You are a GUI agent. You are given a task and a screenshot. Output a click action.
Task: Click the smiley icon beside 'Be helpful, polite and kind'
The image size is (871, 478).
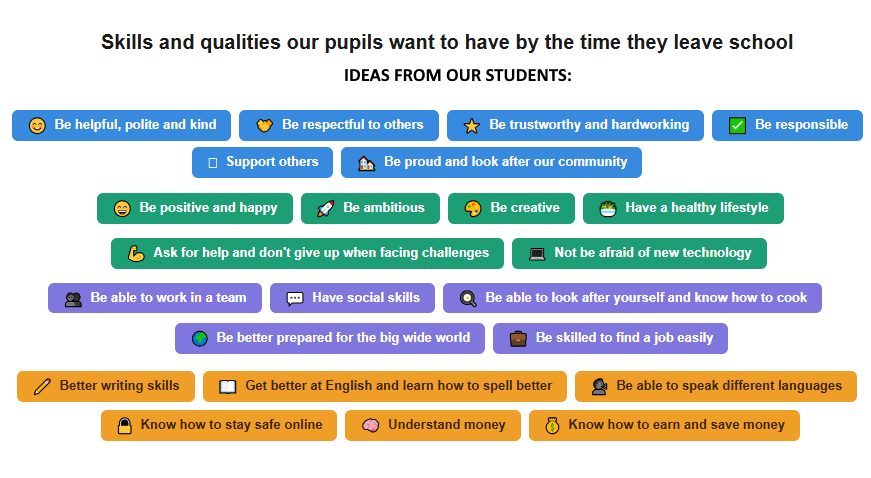pyautogui.click(x=37, y=126)
